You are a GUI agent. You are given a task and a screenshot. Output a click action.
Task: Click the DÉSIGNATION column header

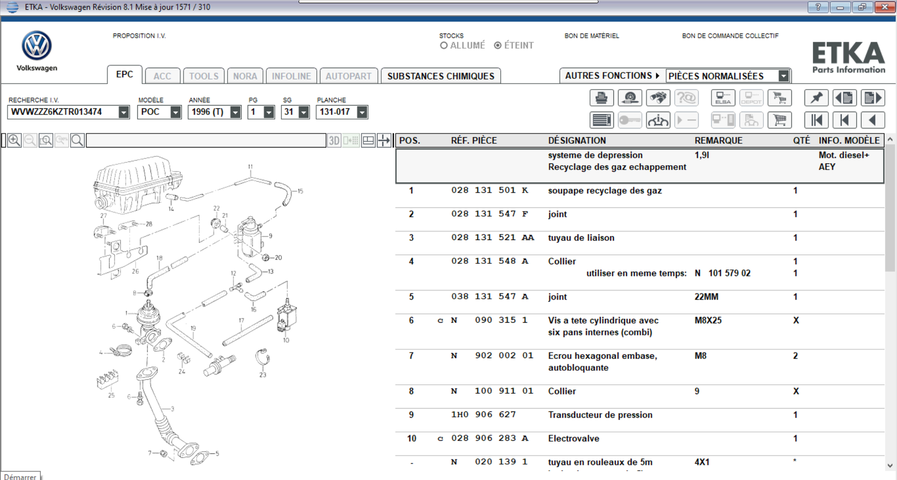(577, 140)
